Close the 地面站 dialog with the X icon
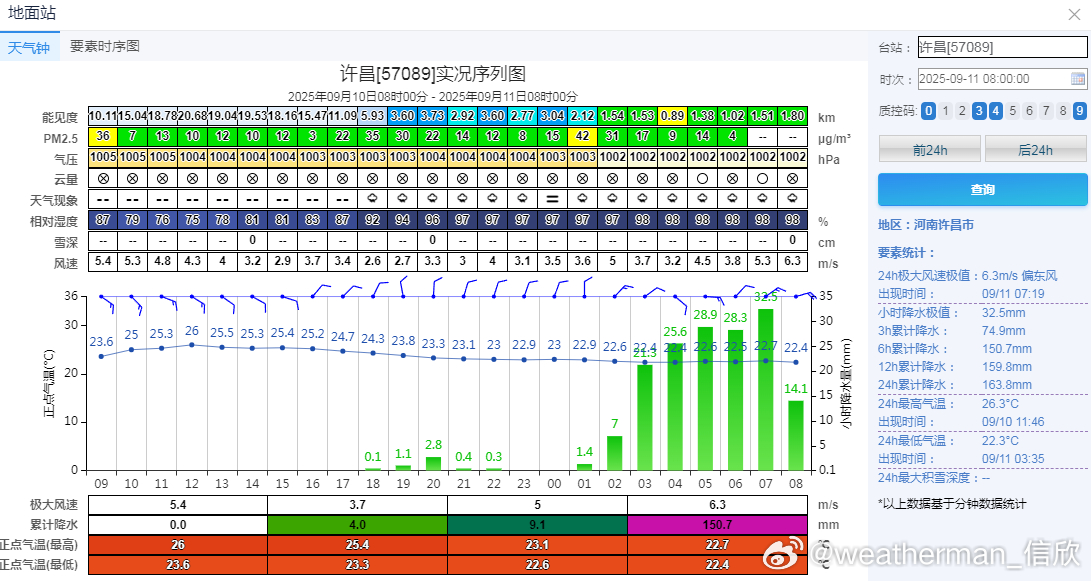 (1074, 15)
